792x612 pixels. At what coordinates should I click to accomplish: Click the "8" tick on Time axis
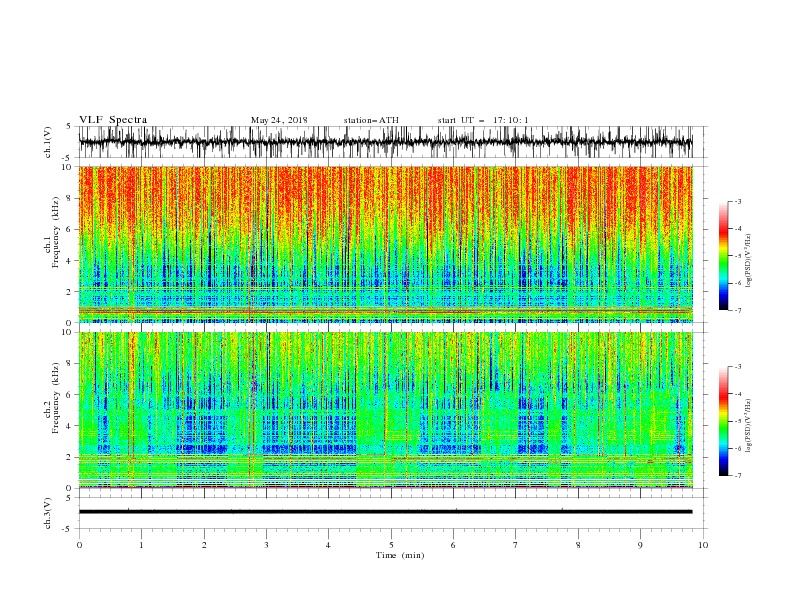point(578,545)
